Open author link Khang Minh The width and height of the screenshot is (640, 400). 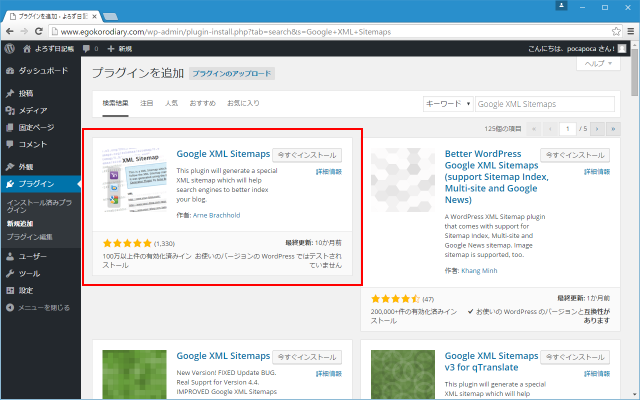[479, 271]
